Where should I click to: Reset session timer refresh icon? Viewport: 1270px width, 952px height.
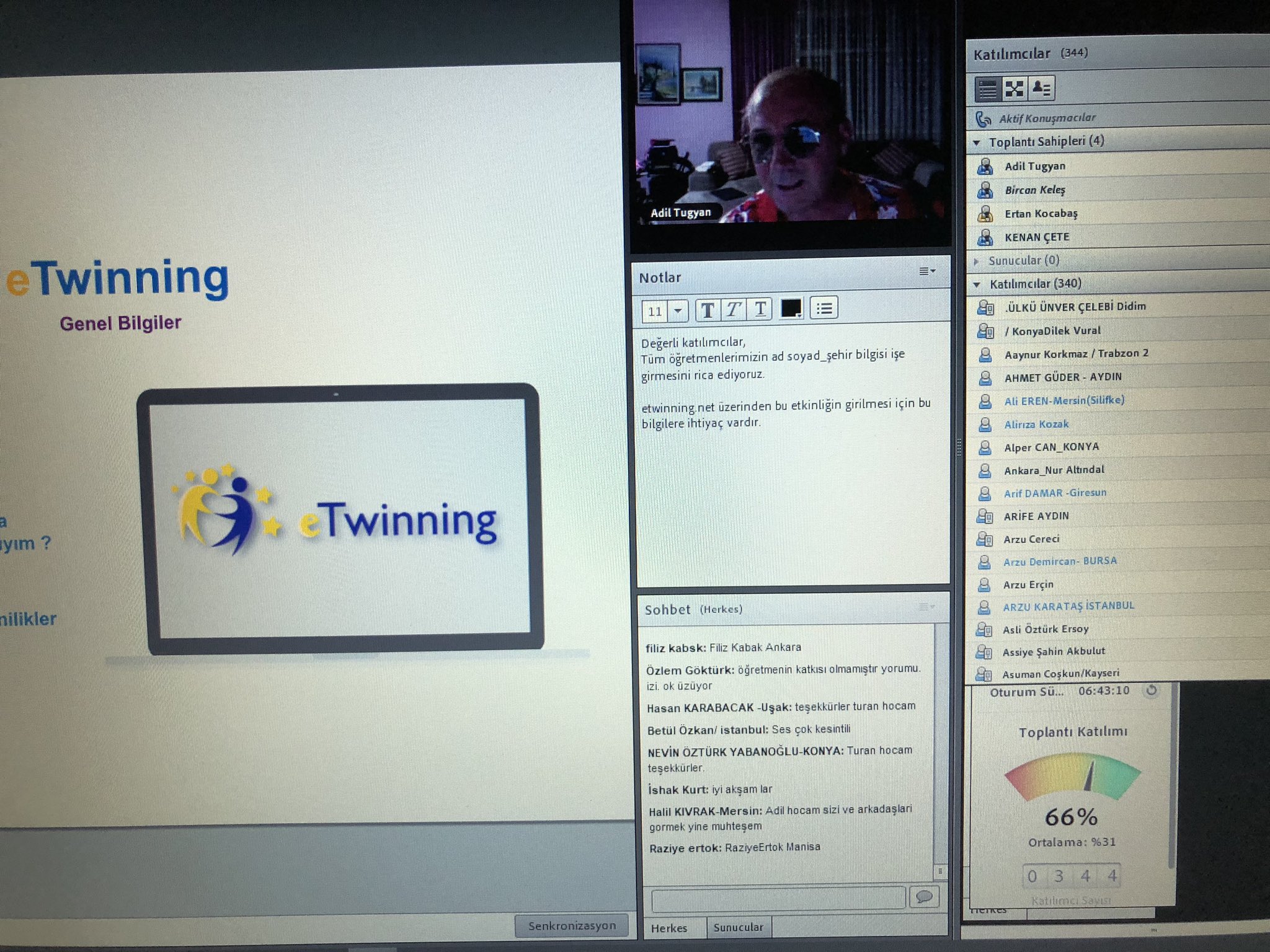1151,690
